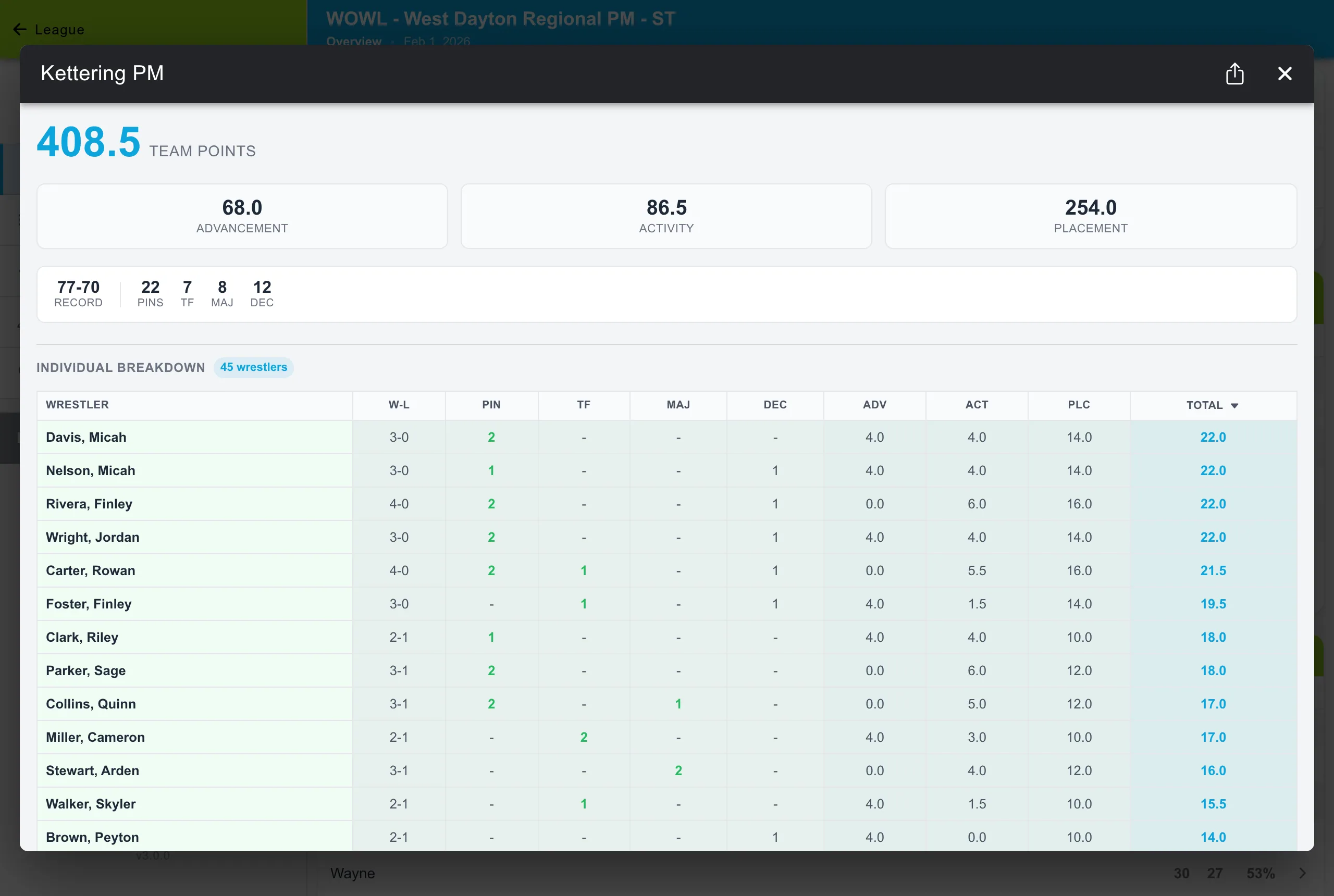Click the 22 Pins stat
Image resolution: width=1334 pixels, height=896 pixels.
tap(150, 294)
